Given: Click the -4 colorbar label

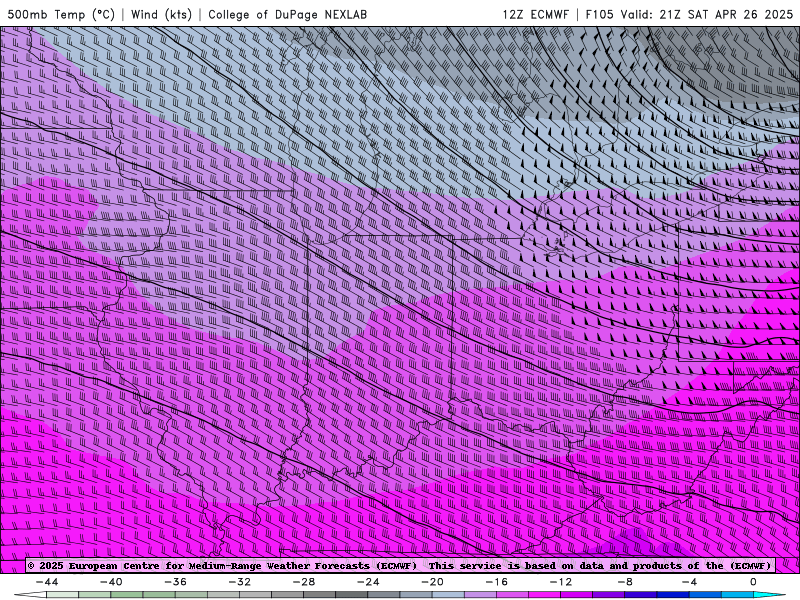Looking at the screenshot, I should click(x=689, y=582).
